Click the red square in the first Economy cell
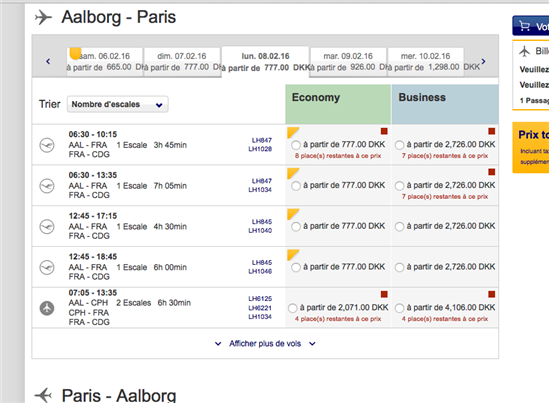This screenshot has width=549, height=403. tap(384, 131)
